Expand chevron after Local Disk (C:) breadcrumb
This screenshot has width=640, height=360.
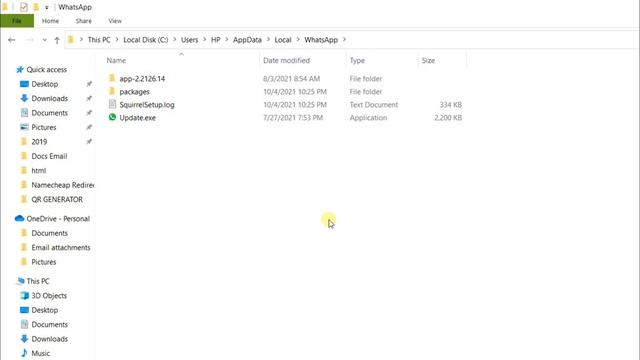[x=174, y=40]
